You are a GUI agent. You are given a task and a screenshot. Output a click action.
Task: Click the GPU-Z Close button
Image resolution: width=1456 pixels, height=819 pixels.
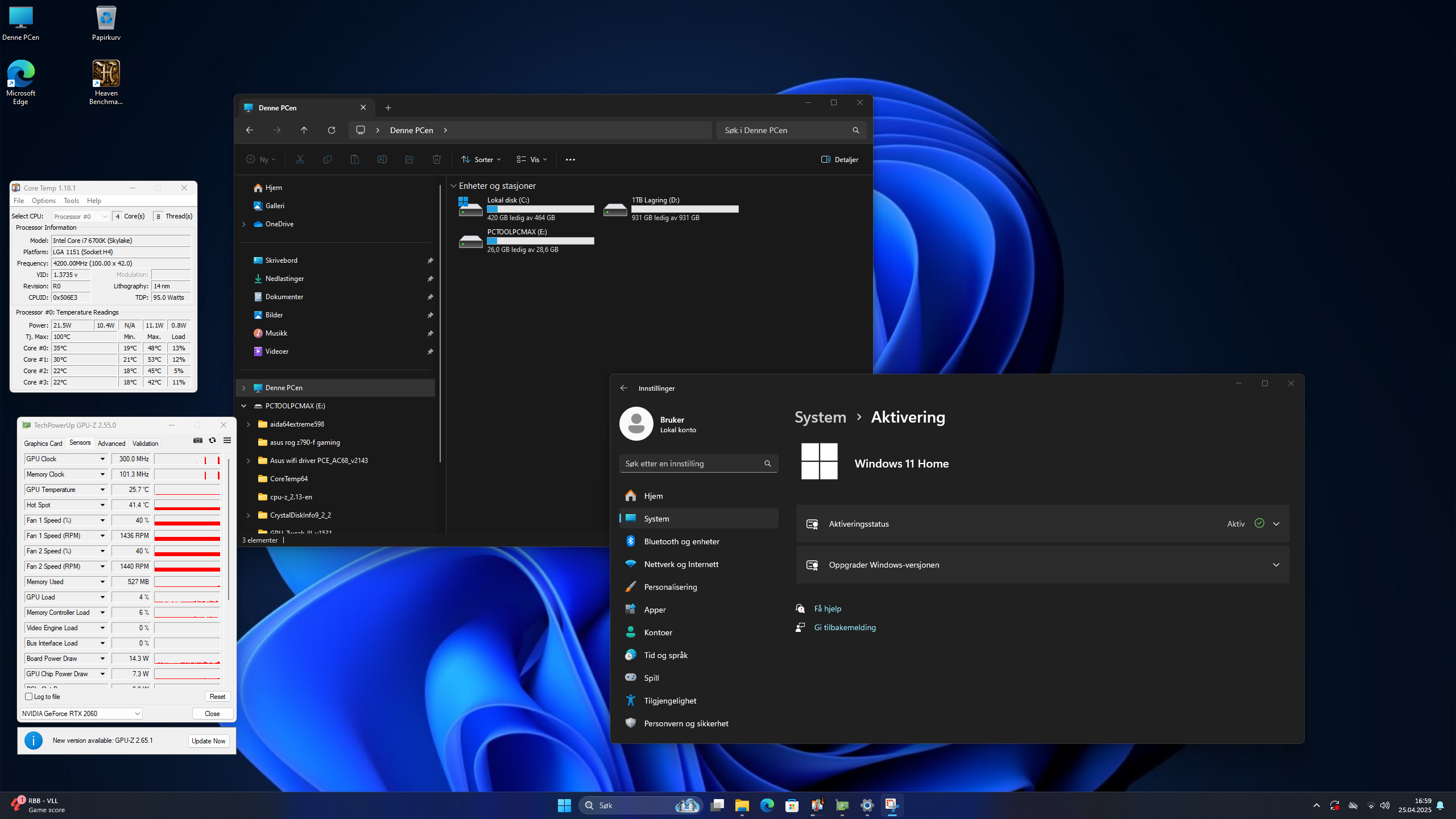pos(212,713)
